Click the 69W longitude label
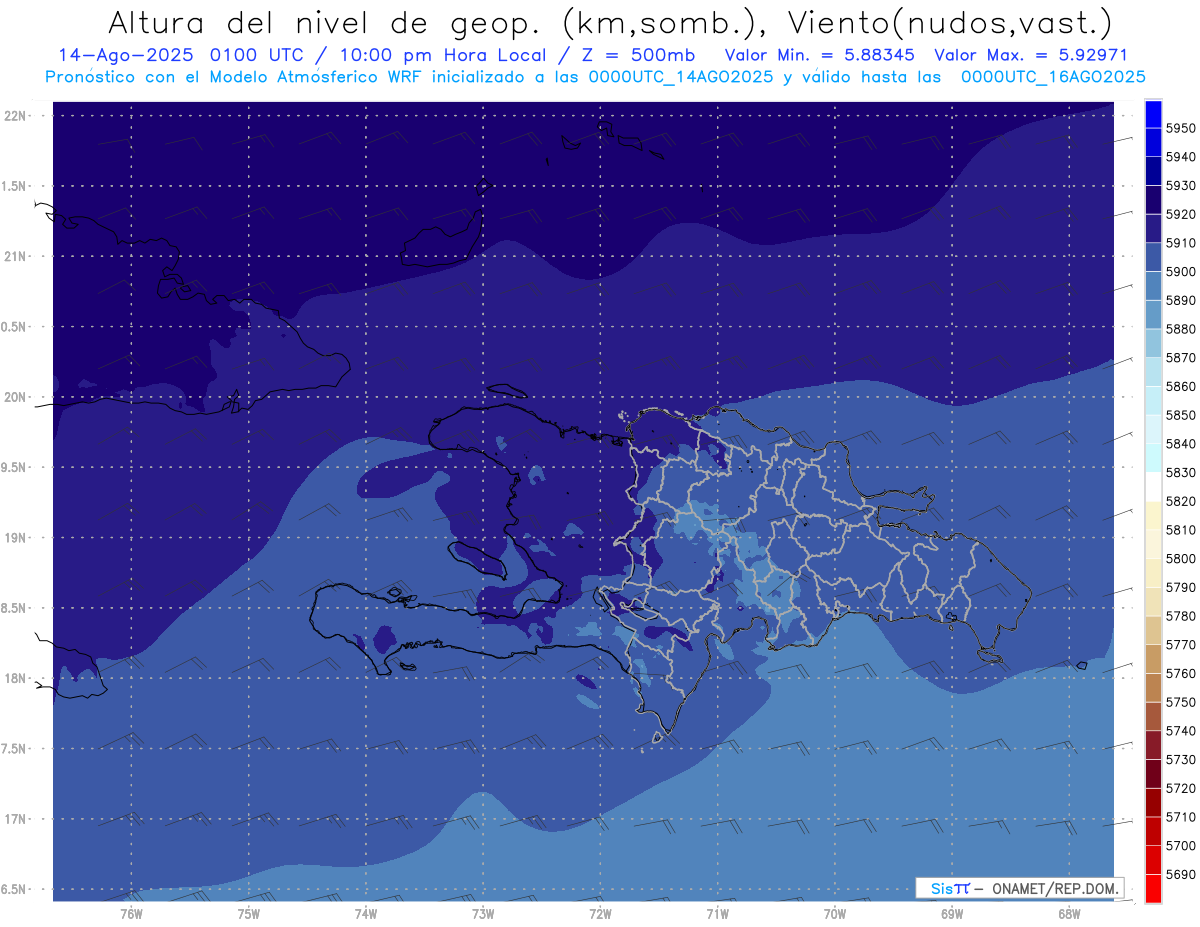1200x927 pixels. [x=952, y=913]
